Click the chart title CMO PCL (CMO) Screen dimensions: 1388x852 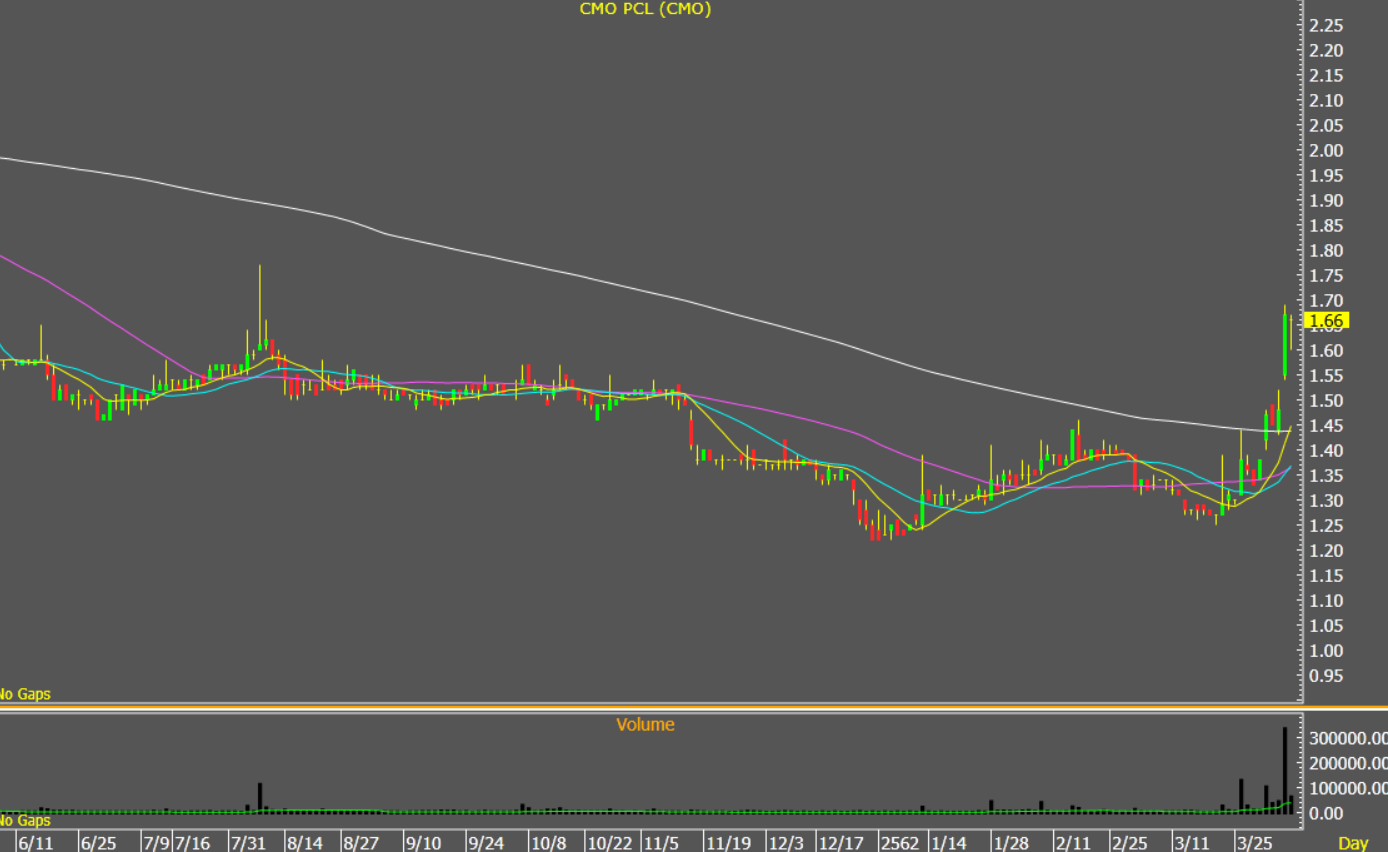[645, 8]
